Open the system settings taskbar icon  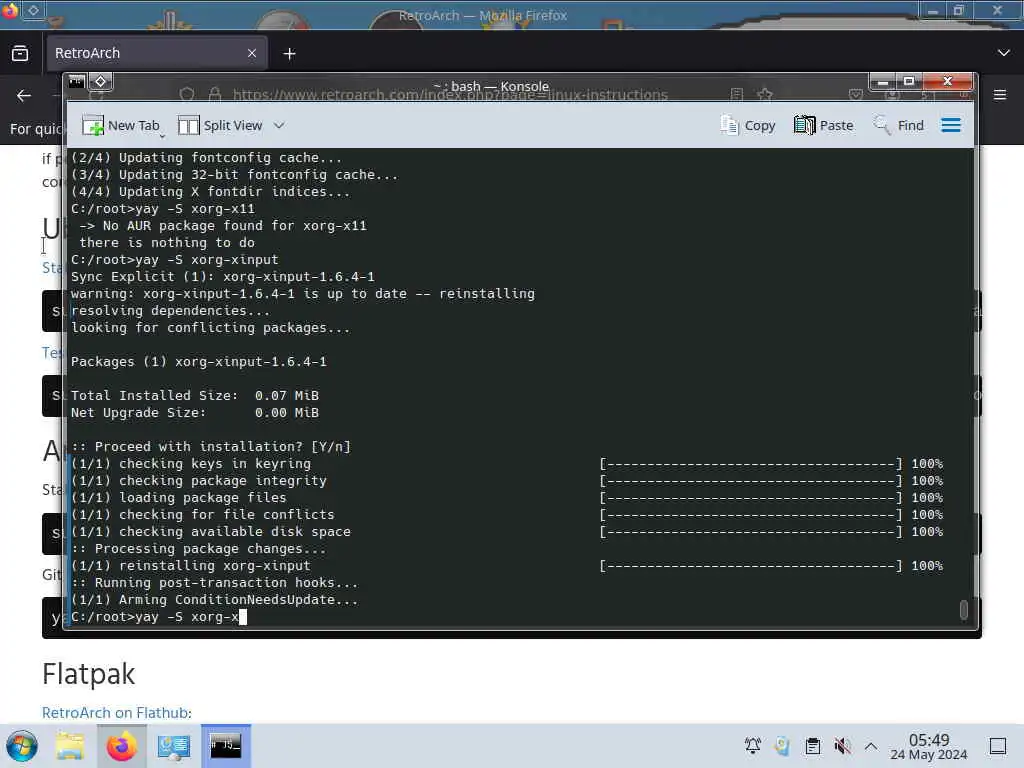174,746
